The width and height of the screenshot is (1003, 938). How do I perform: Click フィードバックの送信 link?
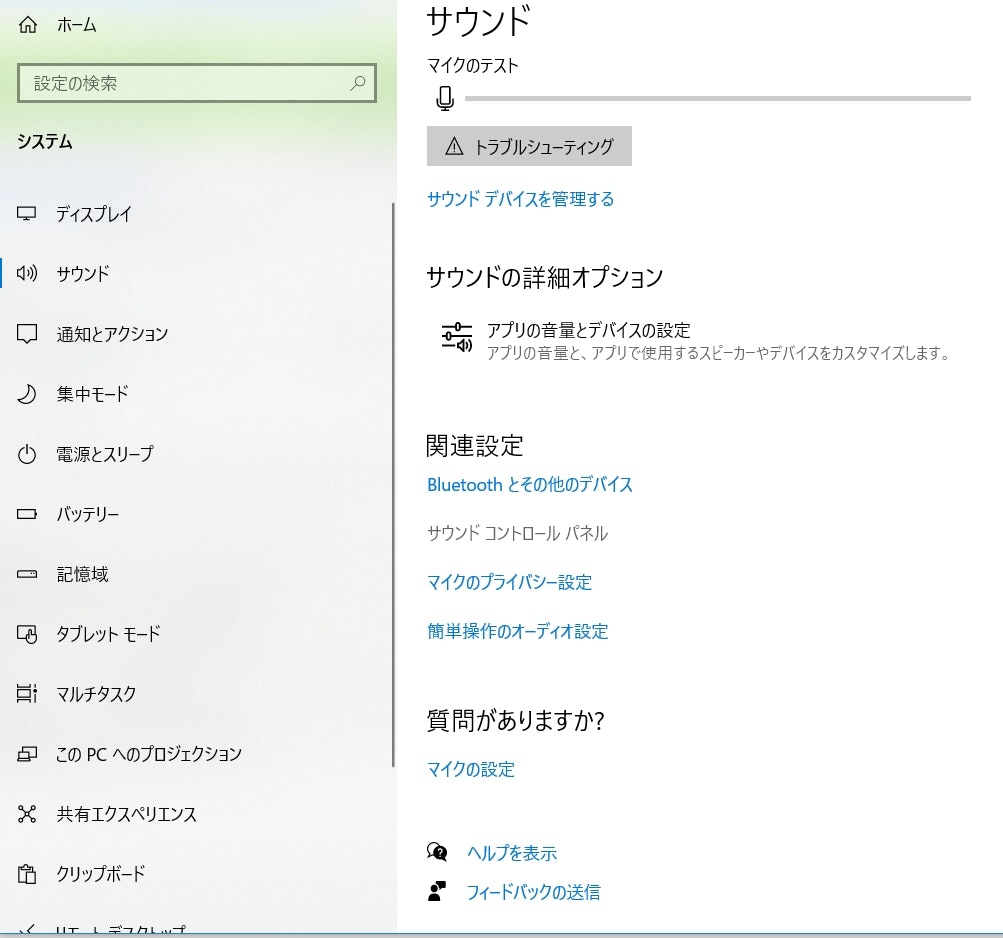click(x=533, y=892)
